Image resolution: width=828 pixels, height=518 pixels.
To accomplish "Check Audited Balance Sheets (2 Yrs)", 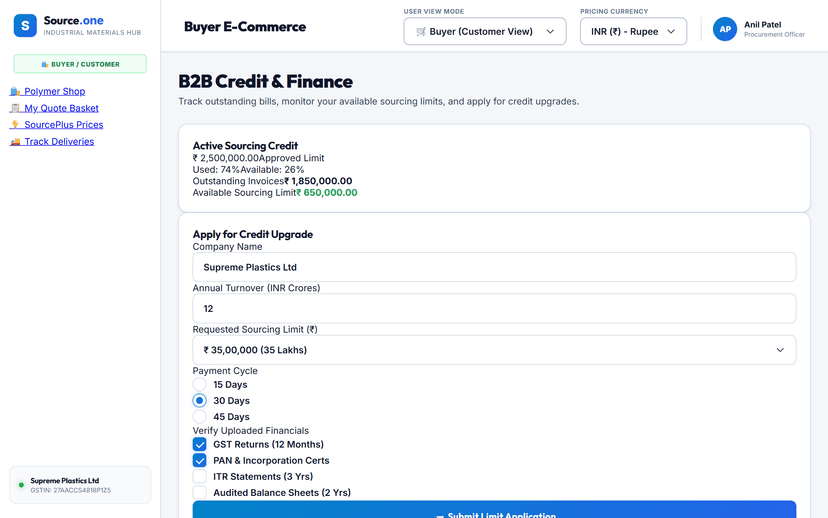I will [200, 493].
